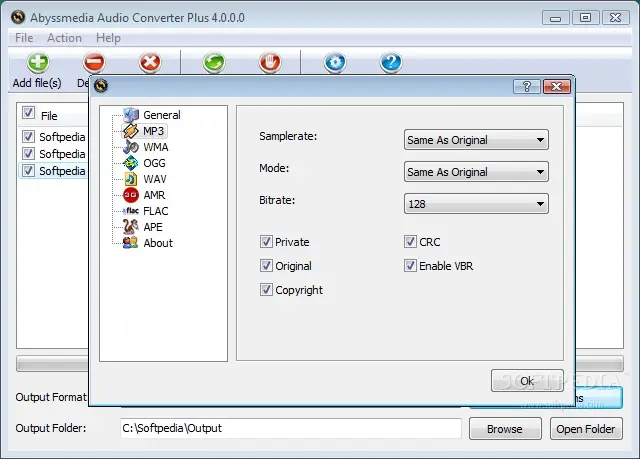Toggle the Private checkbox
The width and height of the screenshot is (640, 459).
coord(266,242)
